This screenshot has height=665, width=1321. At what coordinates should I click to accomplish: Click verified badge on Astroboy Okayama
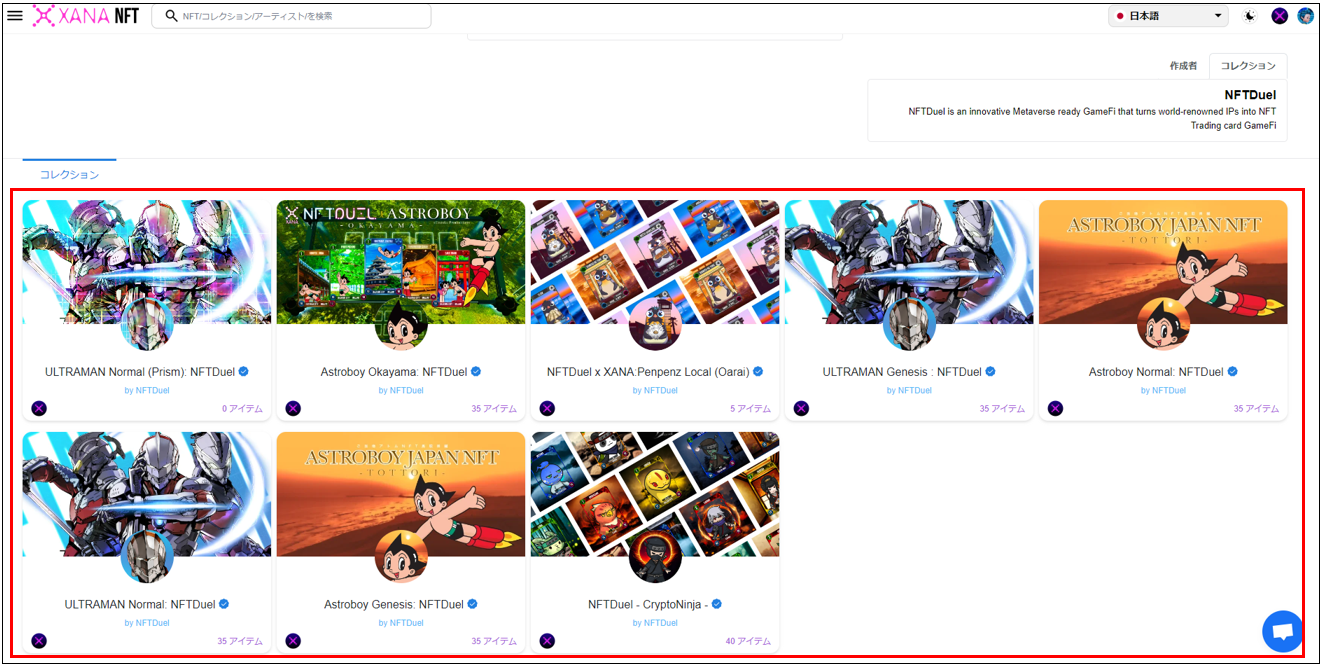(x=476, y=372)
